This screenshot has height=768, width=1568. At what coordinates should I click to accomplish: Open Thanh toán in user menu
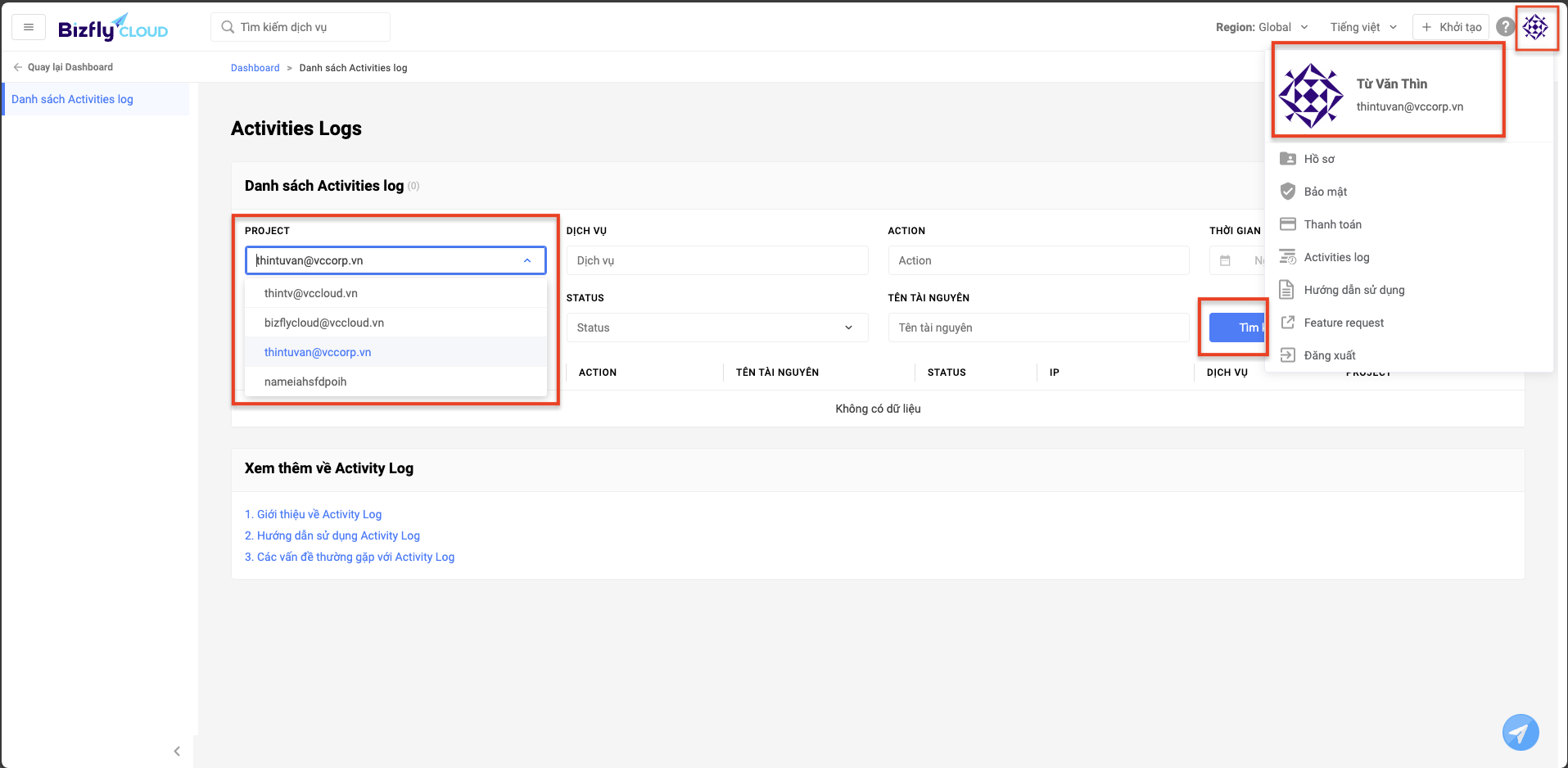[1332, 224]
